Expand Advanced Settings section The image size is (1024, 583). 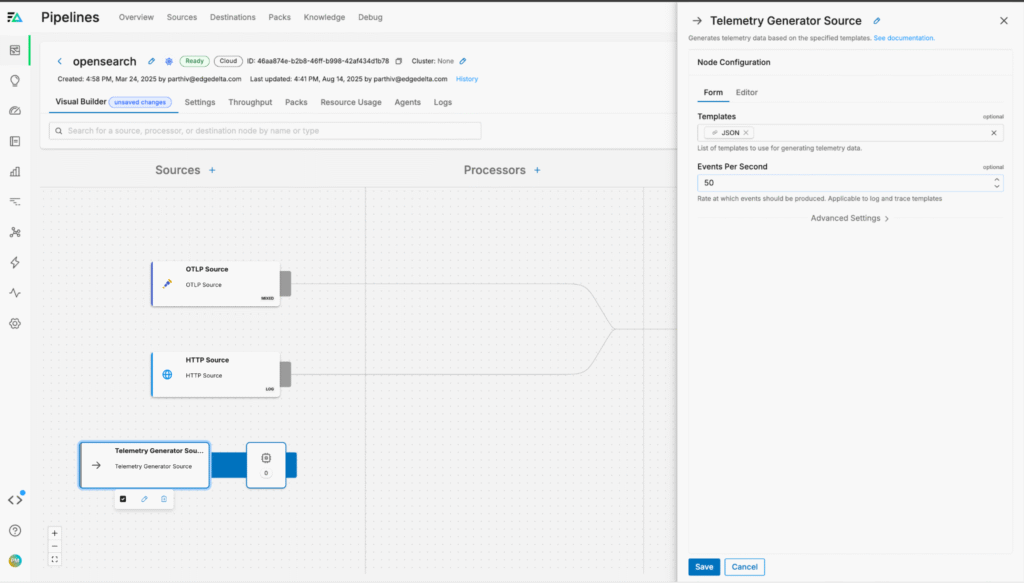click(850, 218)
